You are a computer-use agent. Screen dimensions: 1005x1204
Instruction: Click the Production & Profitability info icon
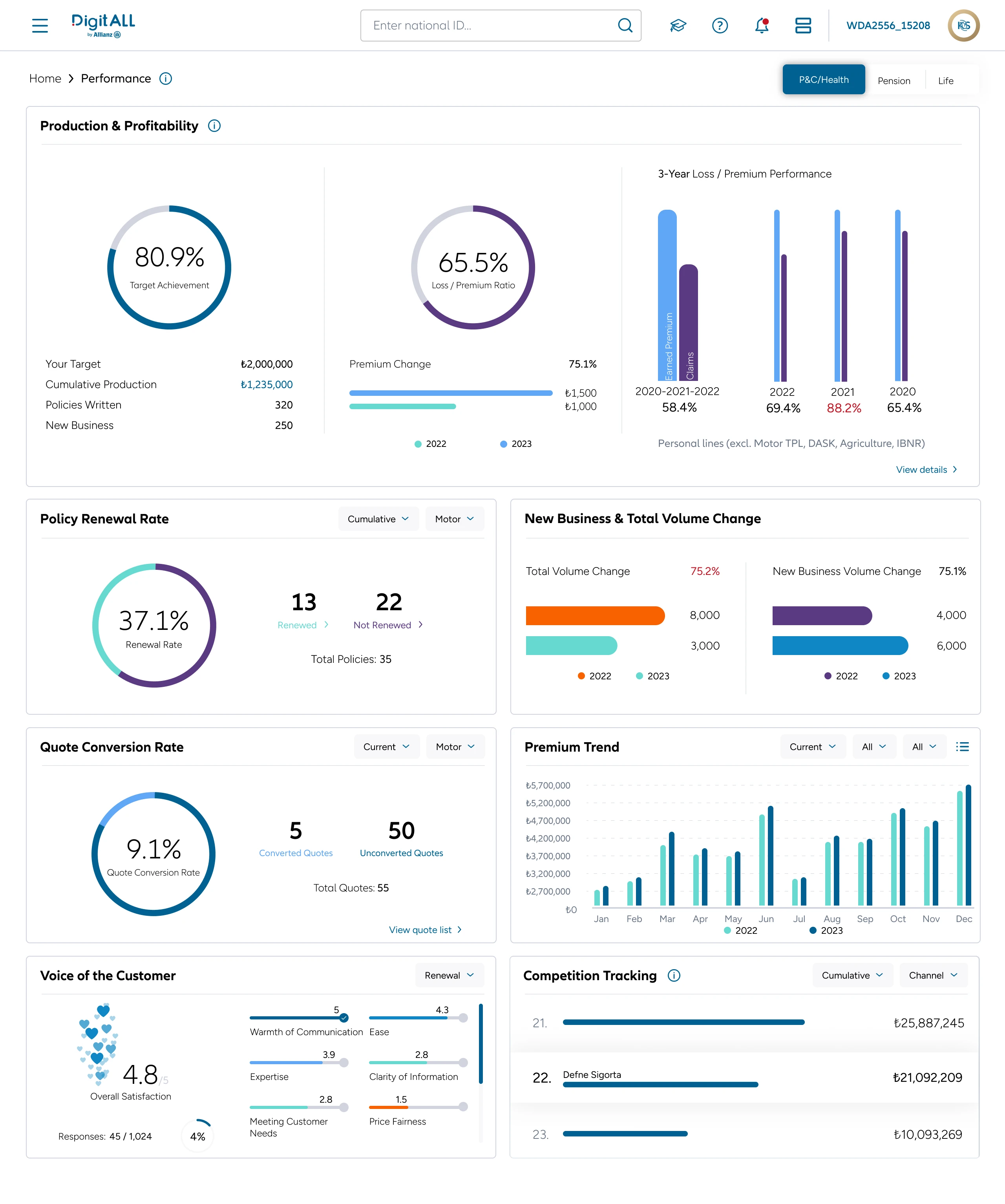(x=214, y=126)
